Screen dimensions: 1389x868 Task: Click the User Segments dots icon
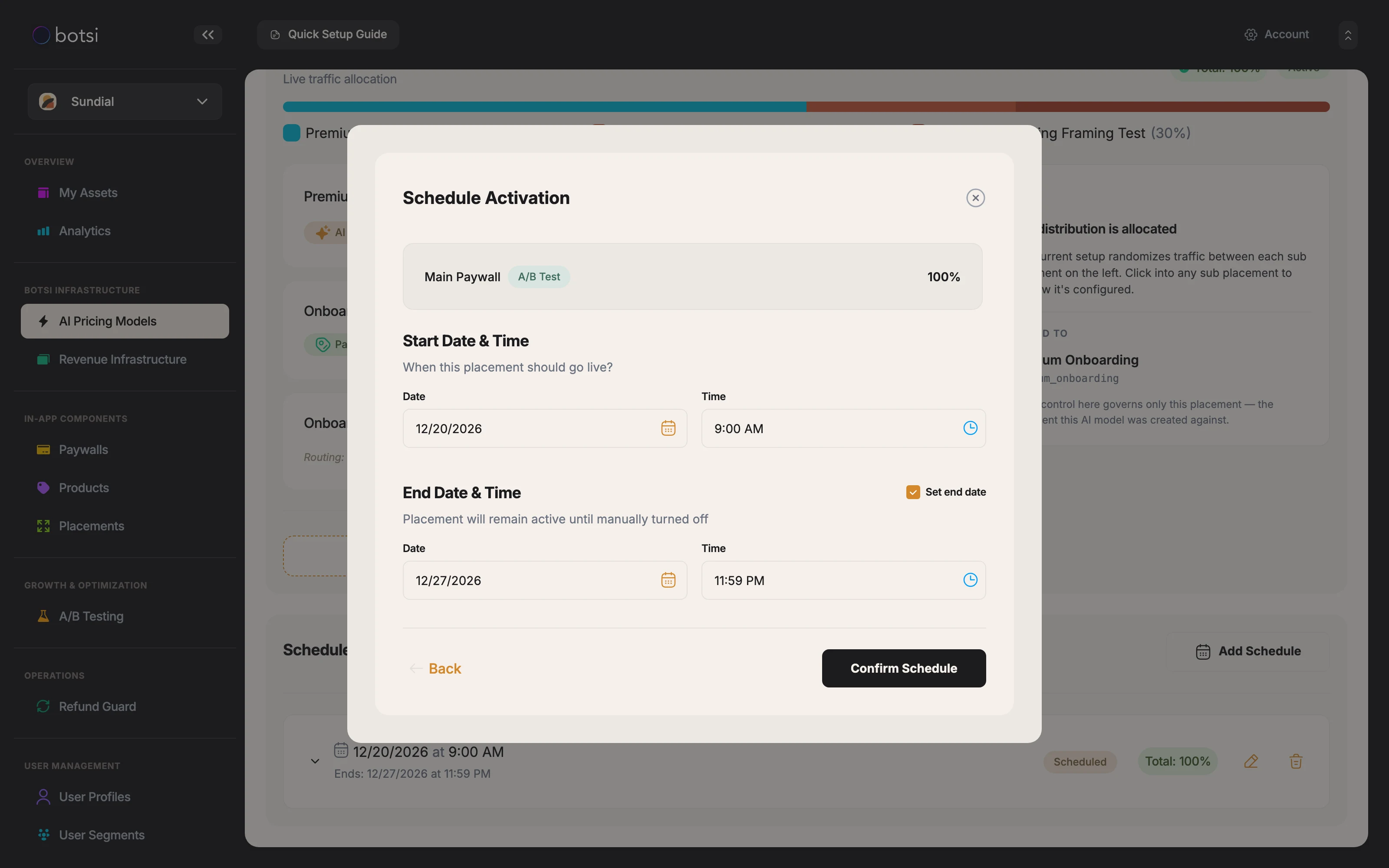pyautogui.click(x=43, y=835)
